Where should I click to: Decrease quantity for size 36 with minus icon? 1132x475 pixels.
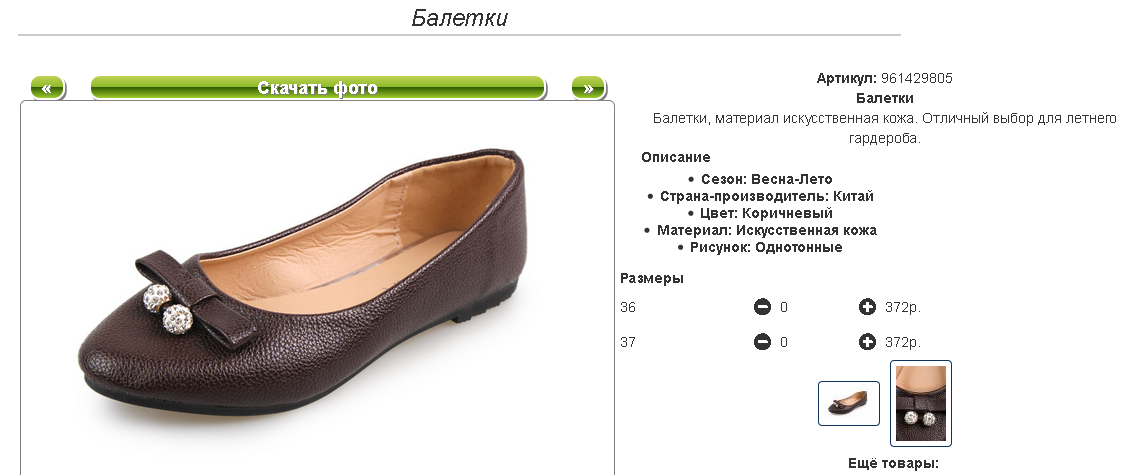tap(762, 308)
